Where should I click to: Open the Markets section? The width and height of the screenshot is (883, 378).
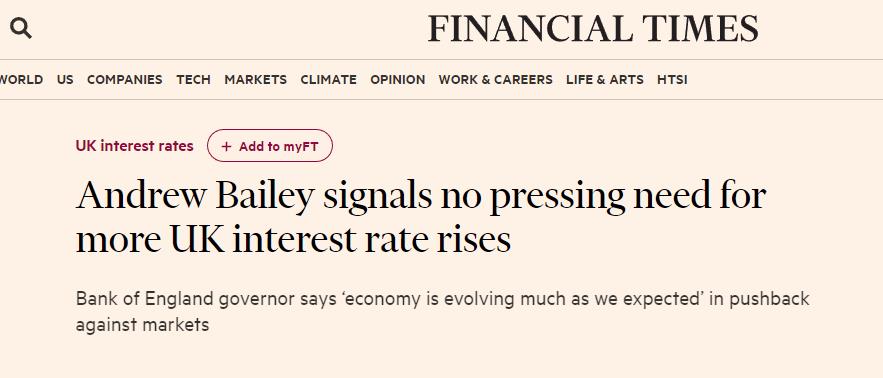[x=256, y=80]
